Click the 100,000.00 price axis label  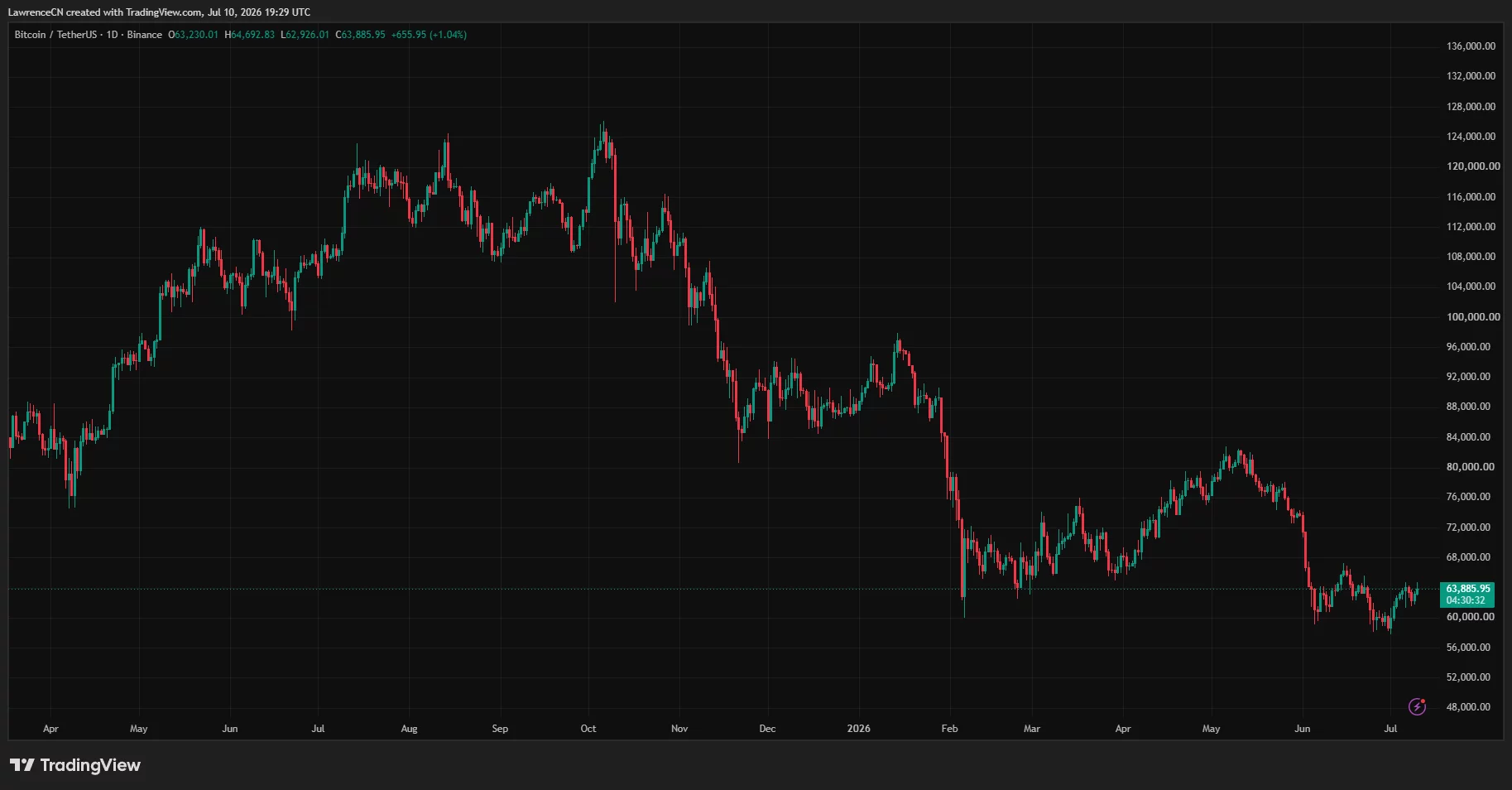click(1473, 317)
